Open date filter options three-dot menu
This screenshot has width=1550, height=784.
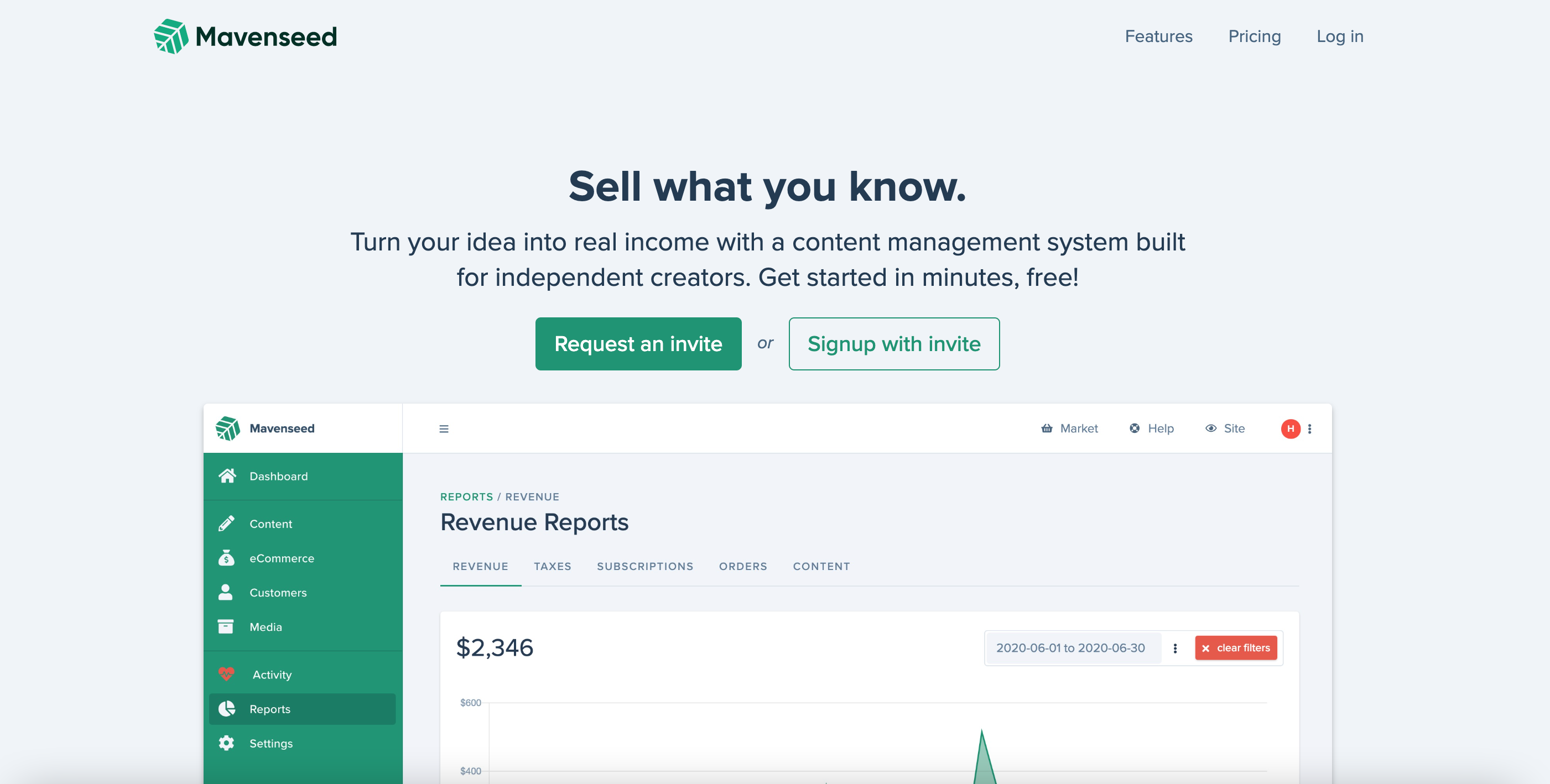click(1175, 648)
